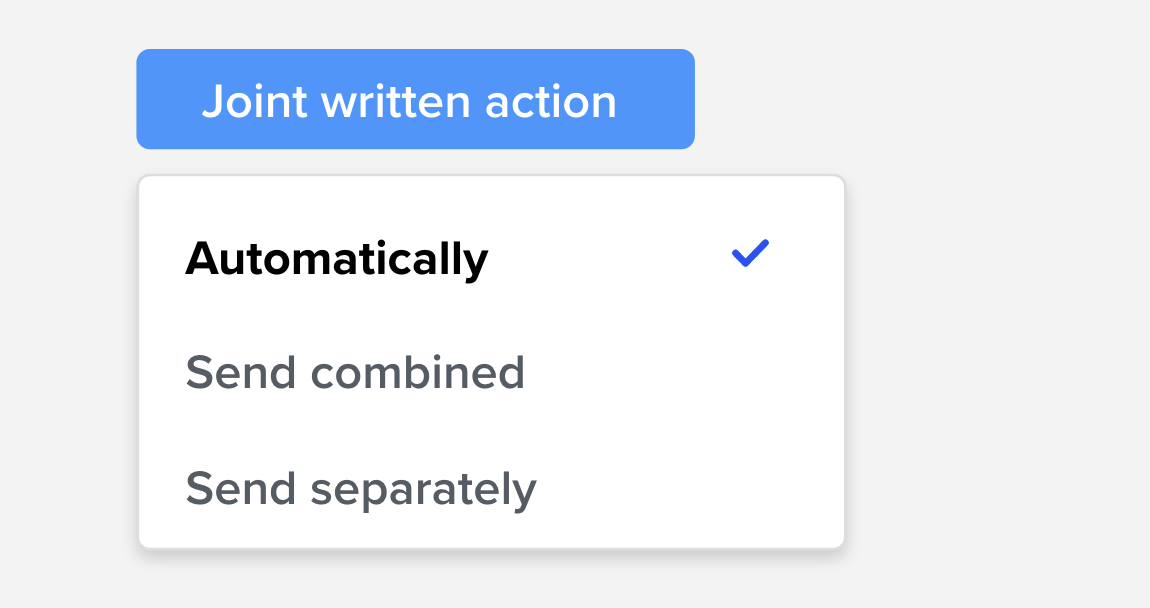
Task: Click the Joint written action button
Action: 415,100
